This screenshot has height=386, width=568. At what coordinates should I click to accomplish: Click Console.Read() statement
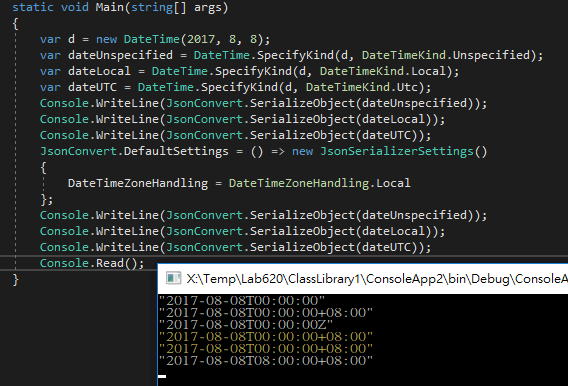point(92,263)
